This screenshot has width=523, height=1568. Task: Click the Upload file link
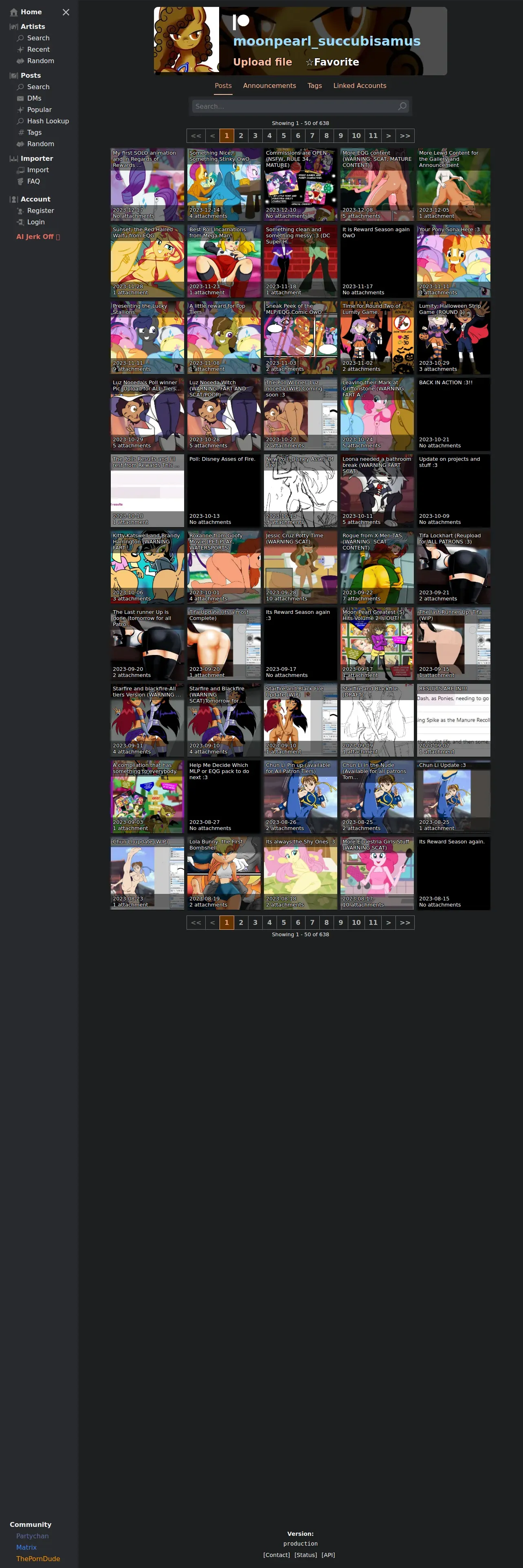pos(262,62)
